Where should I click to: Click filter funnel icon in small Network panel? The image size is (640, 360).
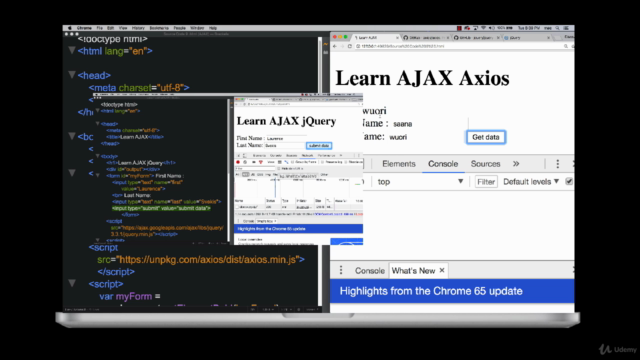pyautogui.click(x=261, y=162)
